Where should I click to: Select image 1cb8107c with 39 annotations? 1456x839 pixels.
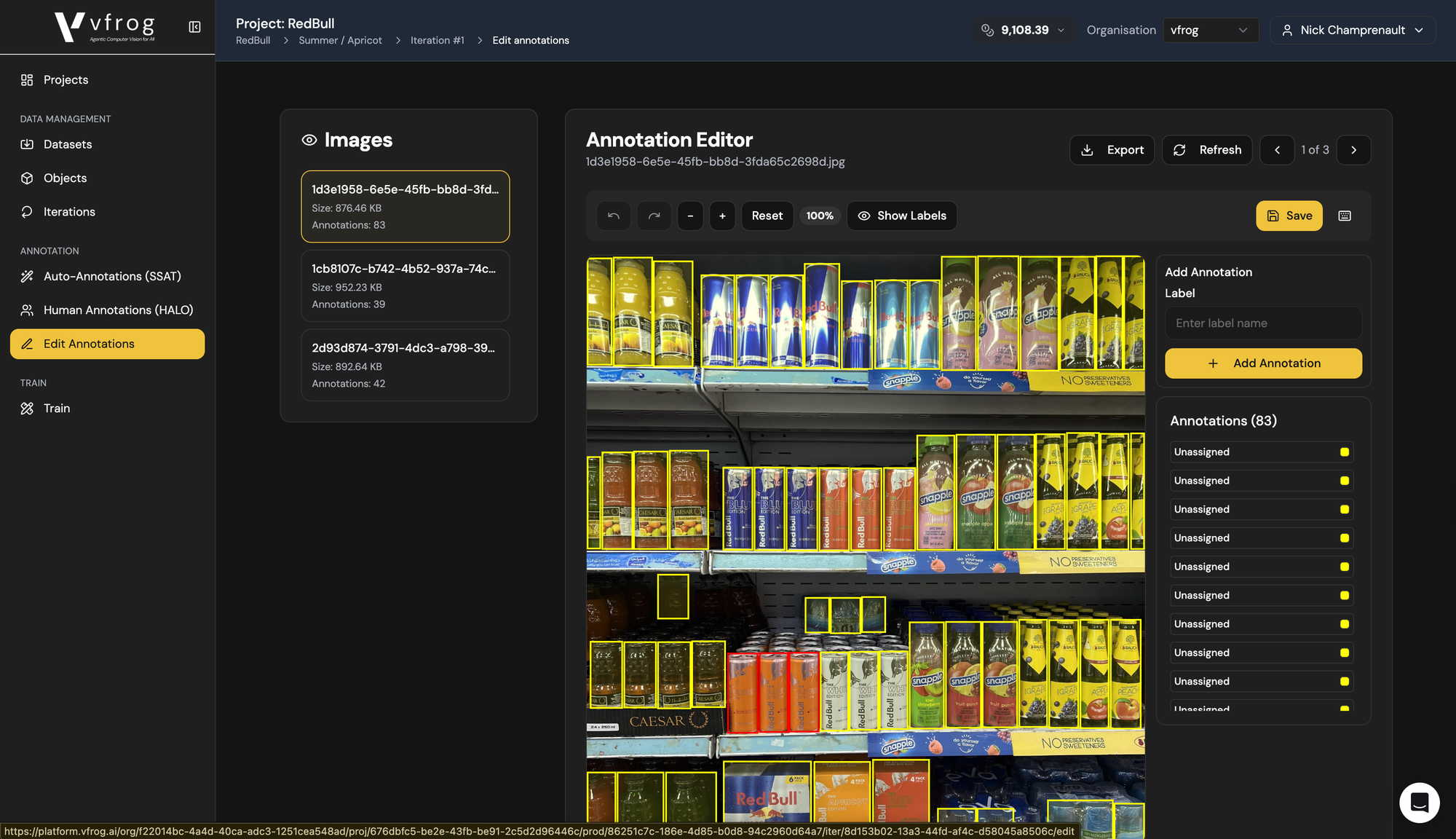405,285
